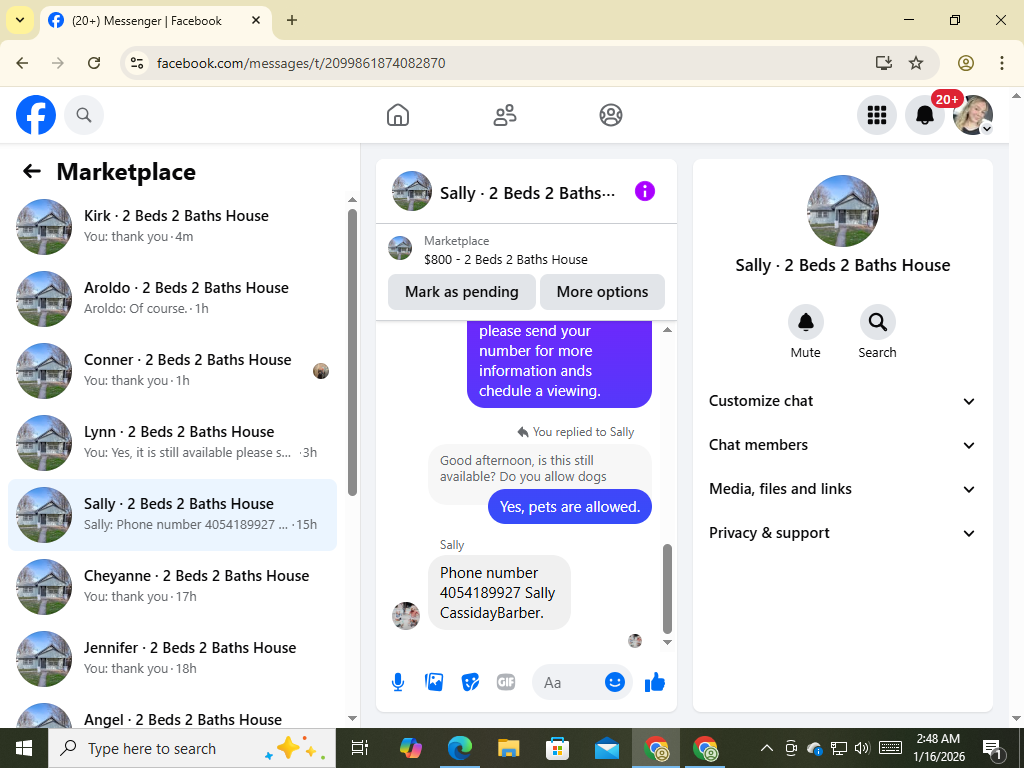Open account profile picture menu
The height and width of the screenshot is (768, 1024).
(x=973, y=115)
